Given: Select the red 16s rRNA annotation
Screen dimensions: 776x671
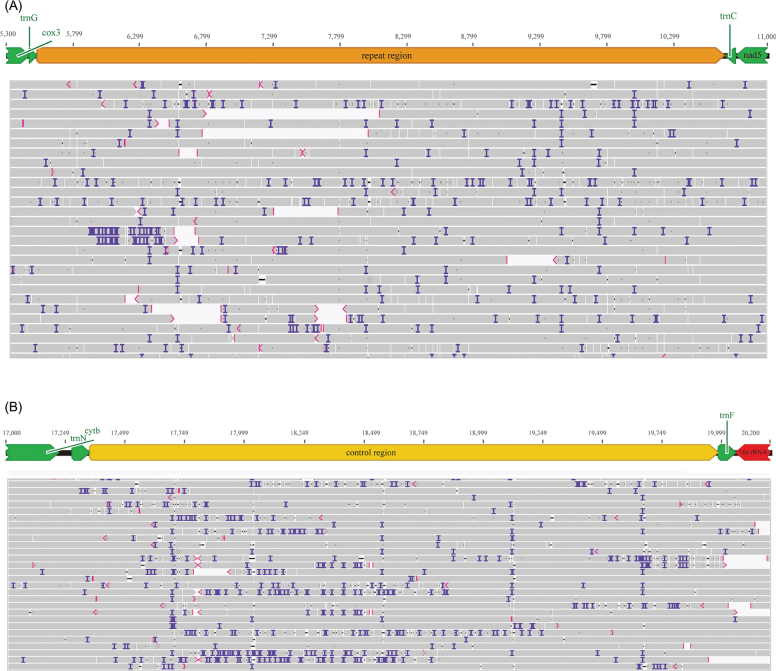Looking at the screenshot, I should click(x=754, y=452).
